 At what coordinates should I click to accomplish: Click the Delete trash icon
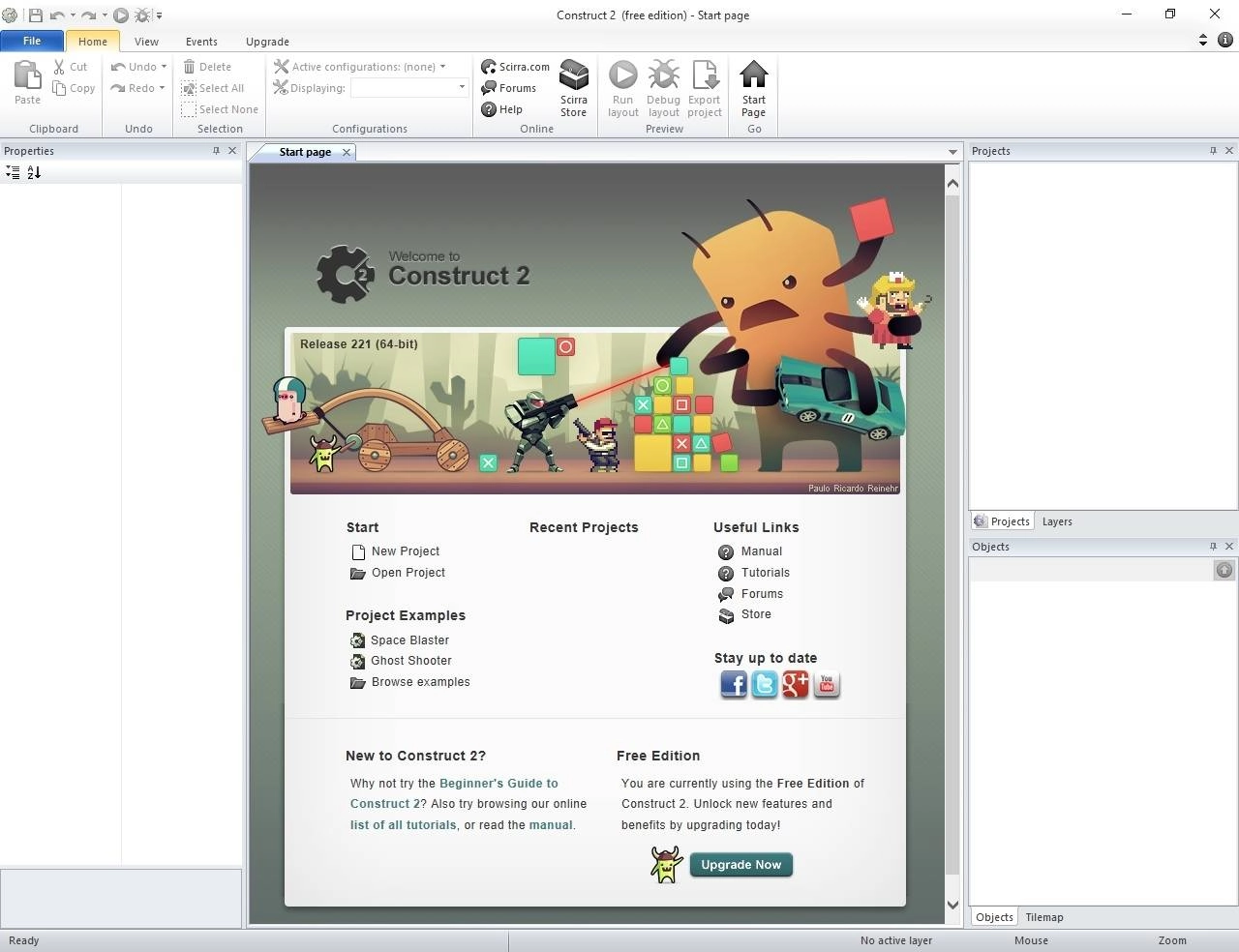pos(189,67)
